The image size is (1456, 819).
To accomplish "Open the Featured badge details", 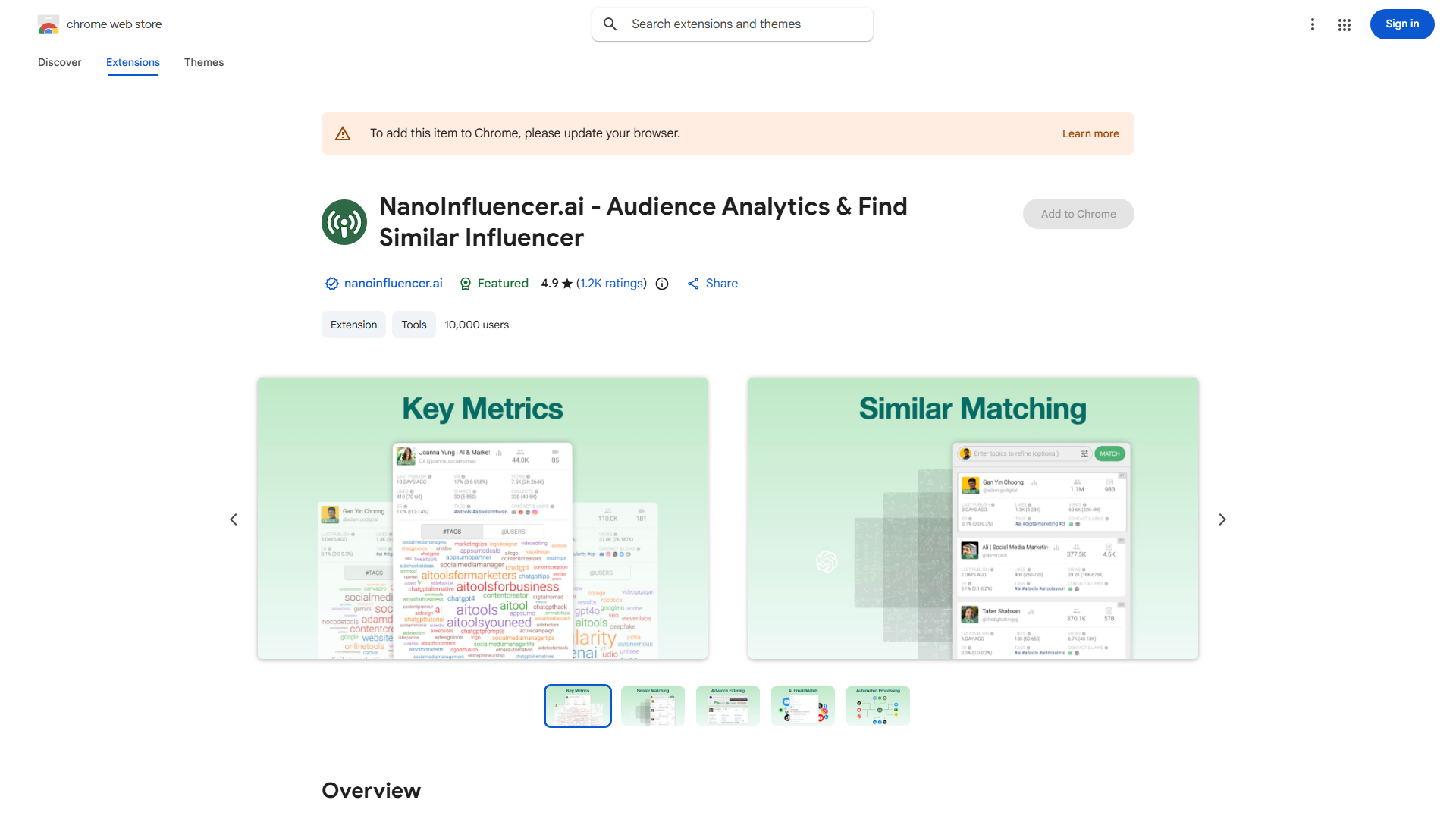I will 494,283.
